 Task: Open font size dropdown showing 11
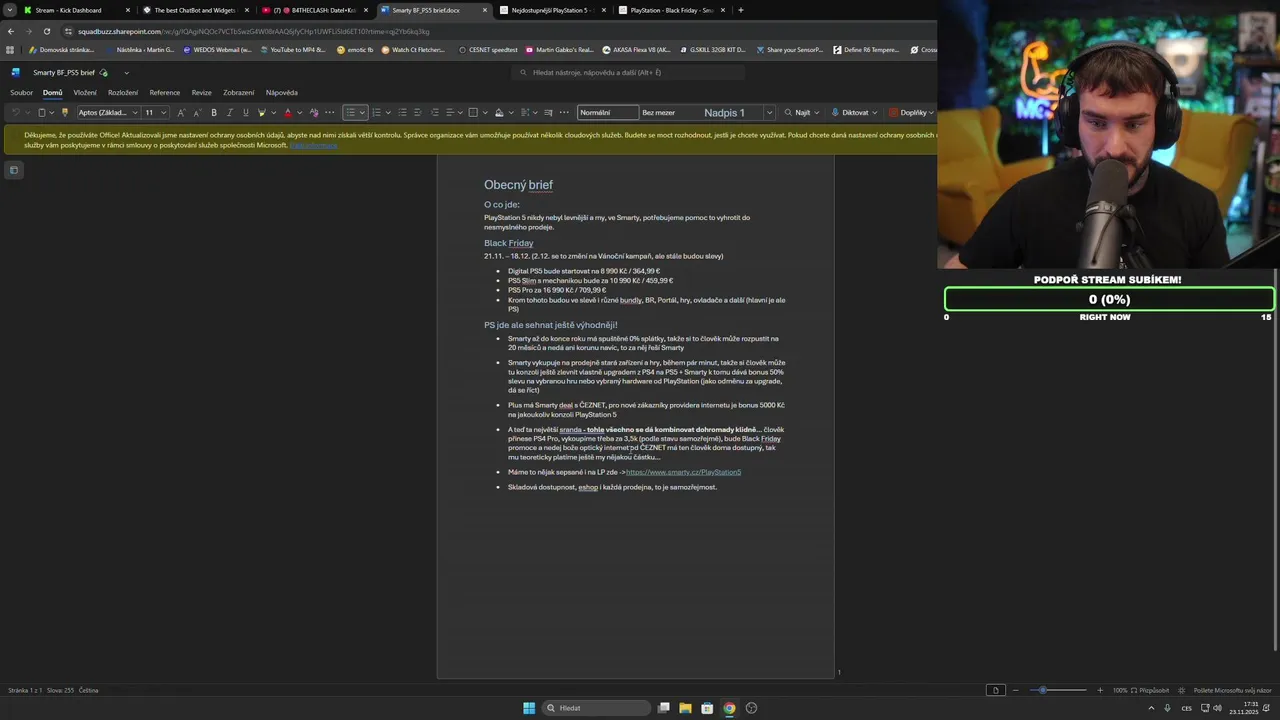point(155,112)
